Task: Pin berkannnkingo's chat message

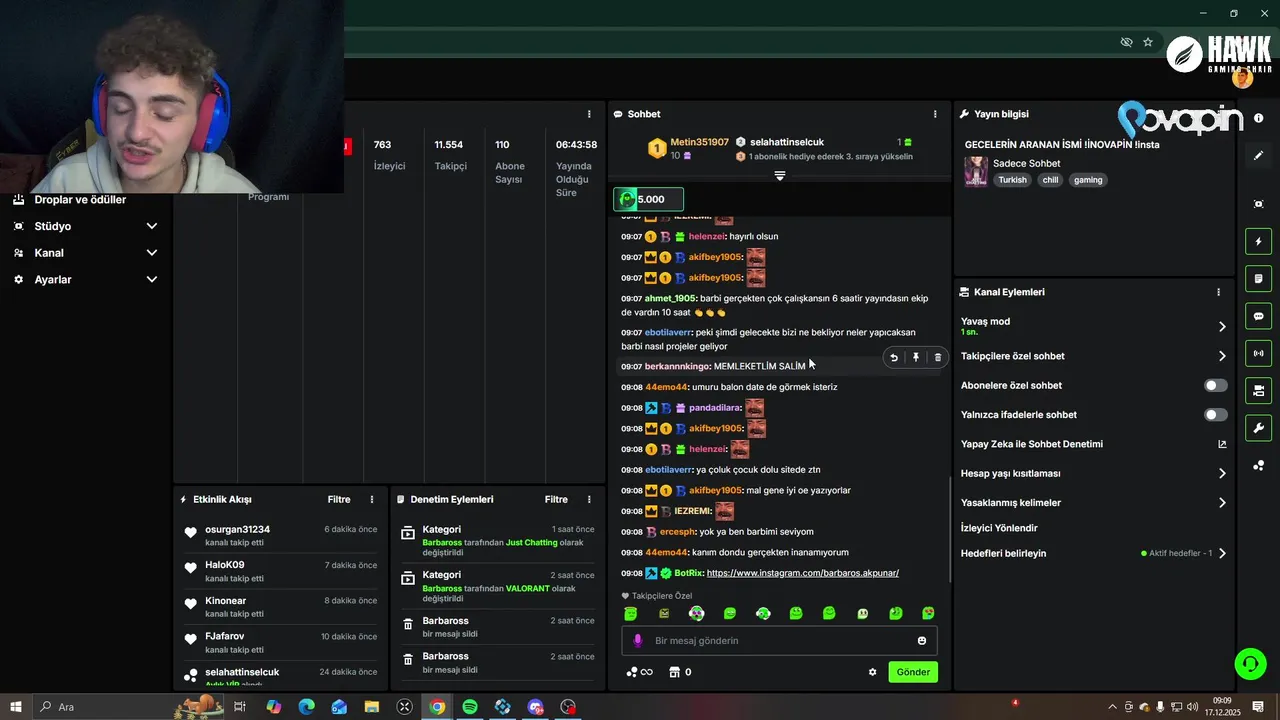Action: tap(915, 357)
